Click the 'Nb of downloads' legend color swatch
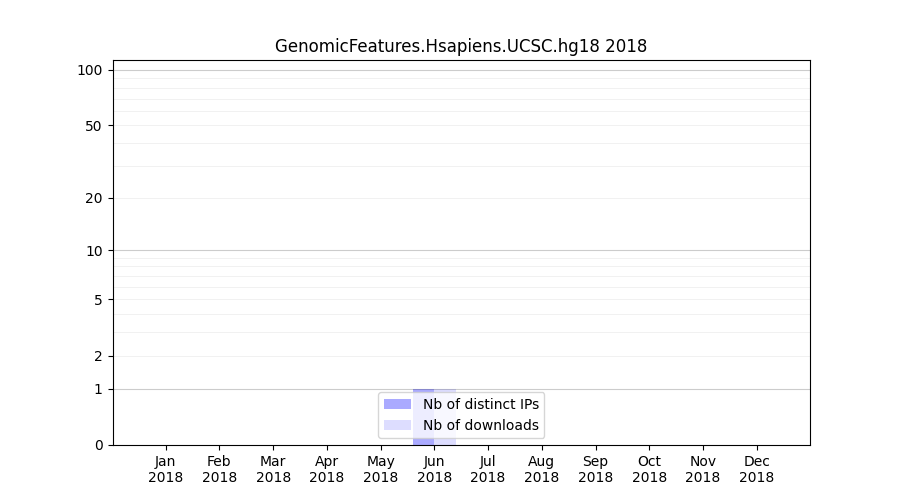The image size is (900, 500). (397, 425)
